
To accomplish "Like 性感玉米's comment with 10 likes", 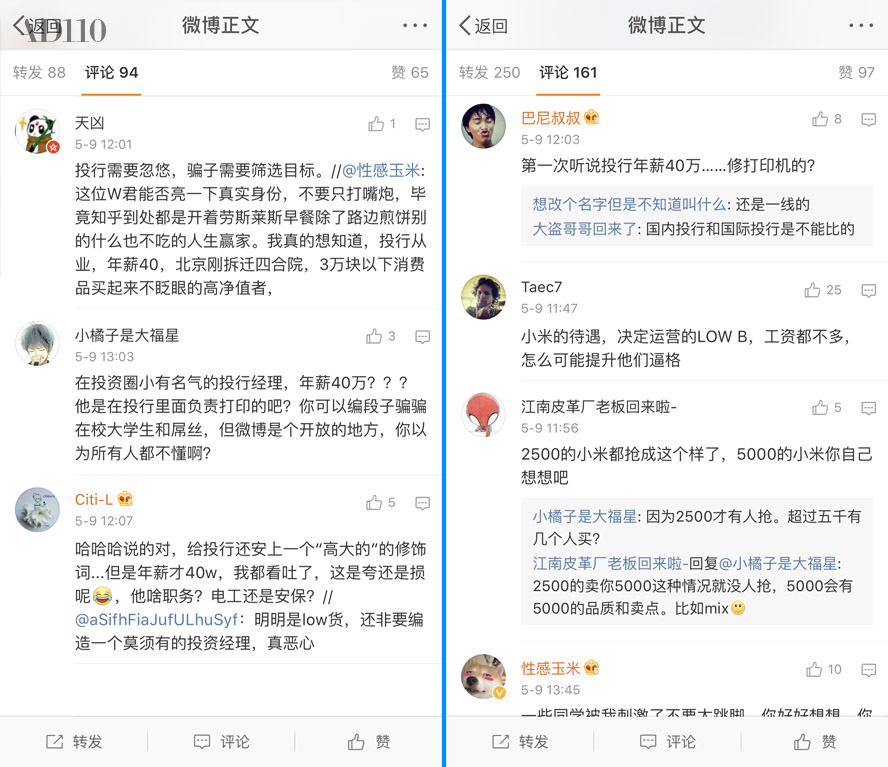I will (x=814, y=670).
